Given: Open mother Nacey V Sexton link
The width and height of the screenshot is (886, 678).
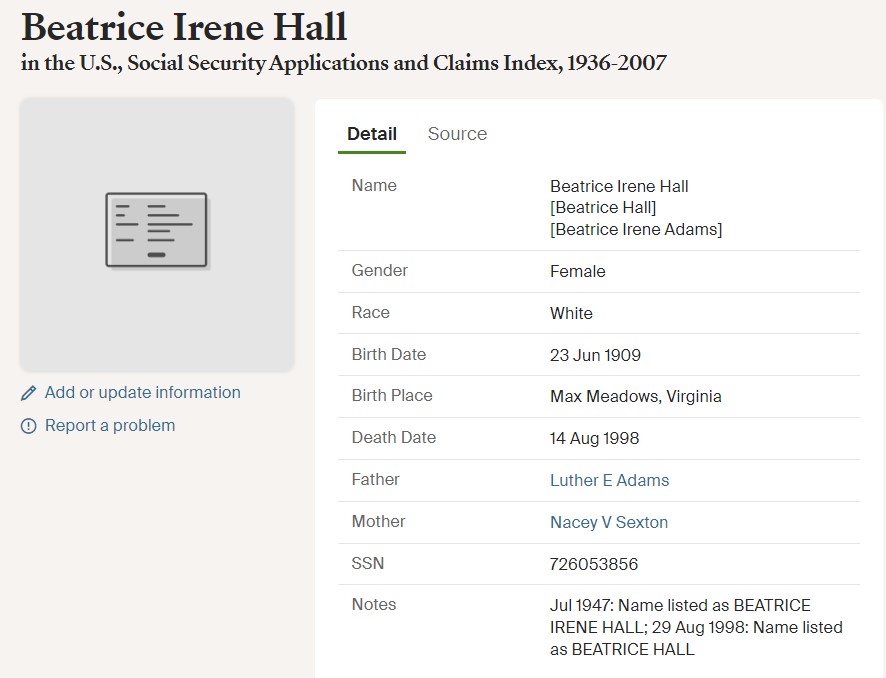Looking at the screenshot, I should [608, 522].
